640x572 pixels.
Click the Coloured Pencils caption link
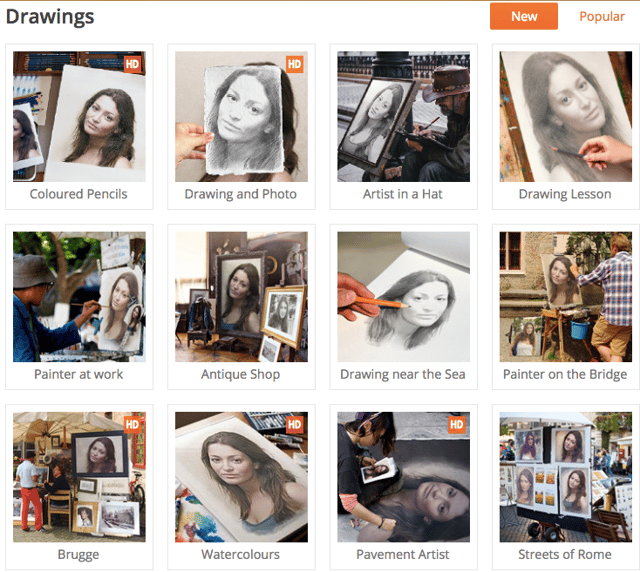[x=78, y=194]
